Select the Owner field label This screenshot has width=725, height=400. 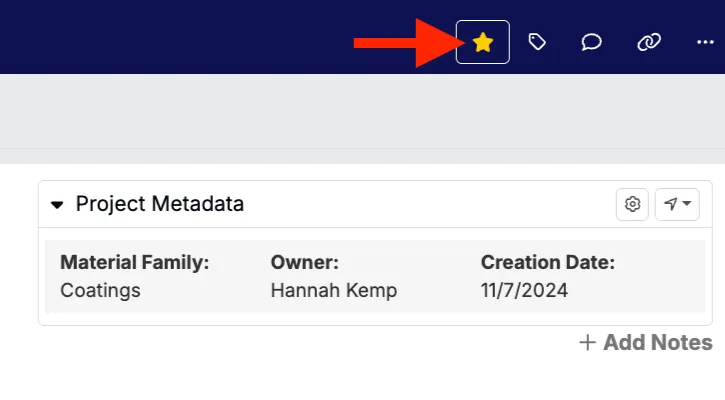tap(305, 263)
